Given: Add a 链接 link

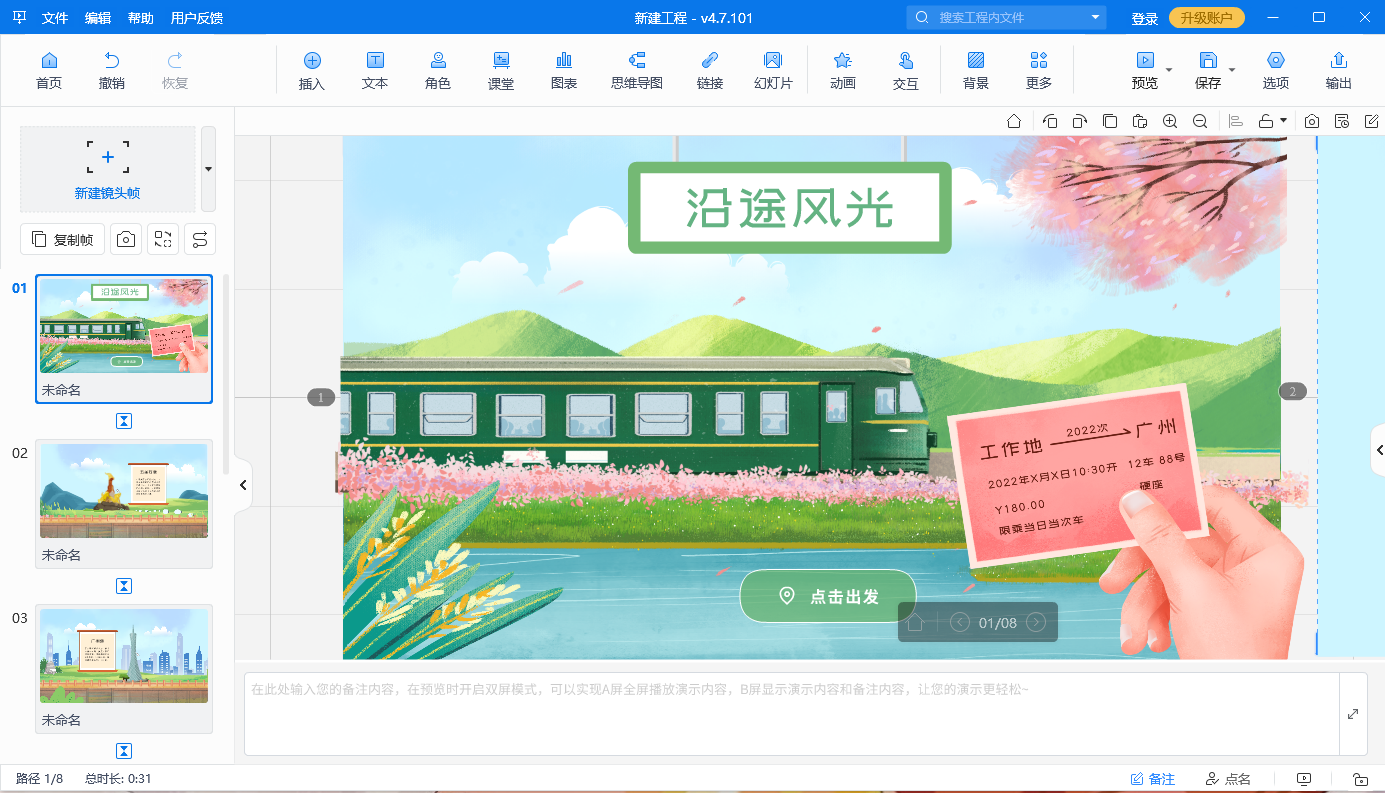Looking at the screenshot, I should pyautogui.click(x=710, y=71).
